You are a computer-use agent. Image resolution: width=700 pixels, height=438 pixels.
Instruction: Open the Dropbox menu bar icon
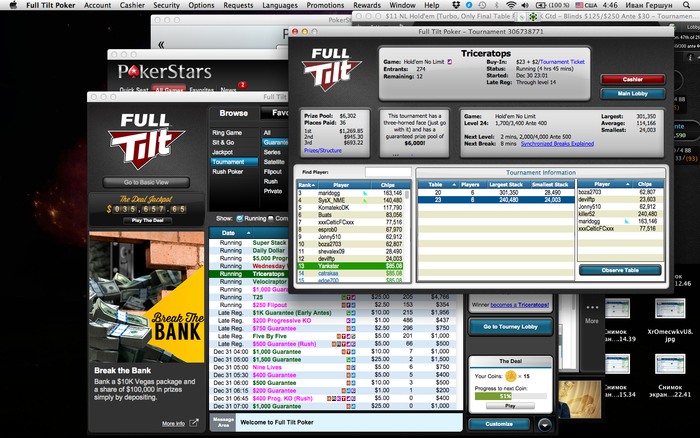[456, 5]
